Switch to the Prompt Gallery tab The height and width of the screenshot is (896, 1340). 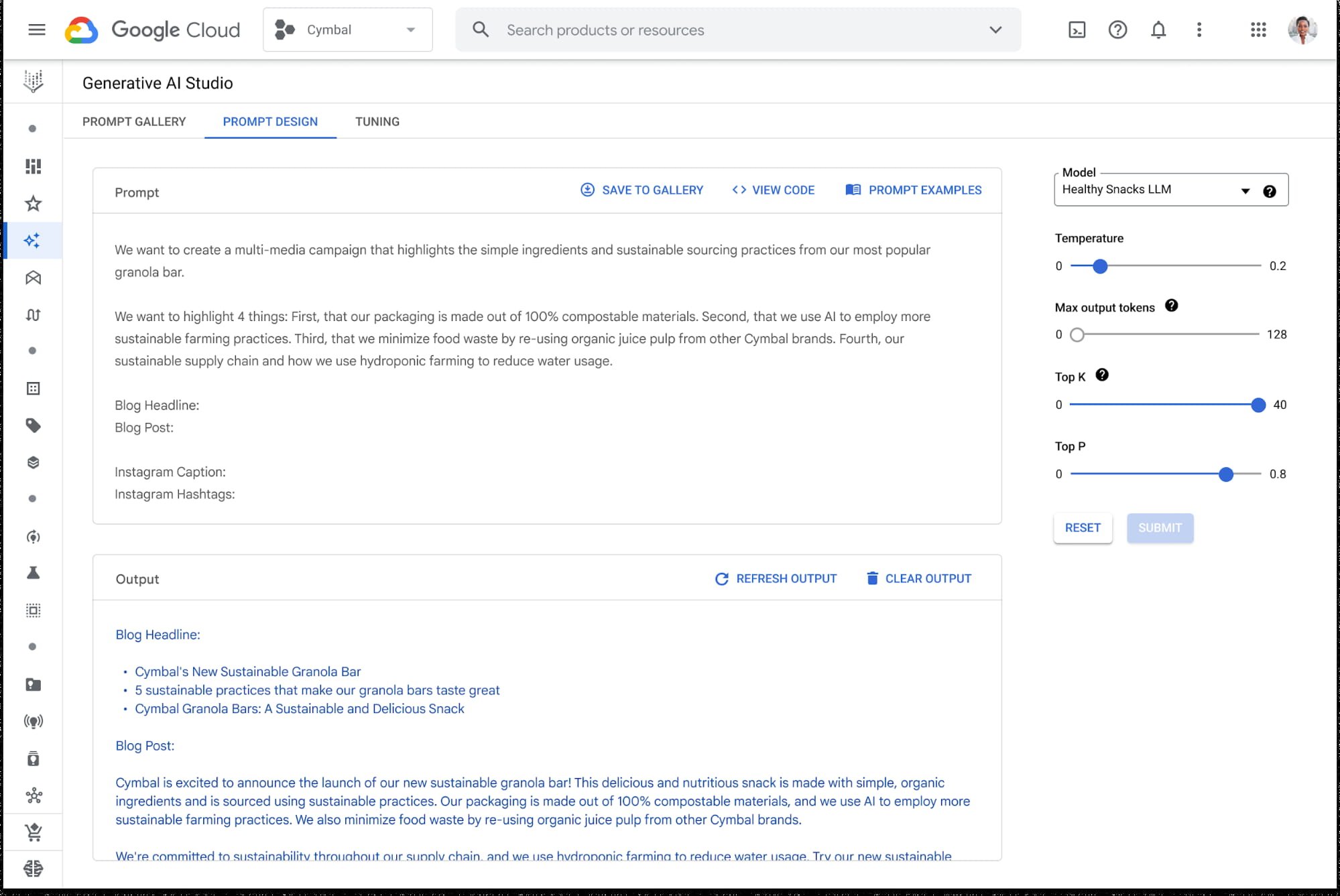coord(134,121)
